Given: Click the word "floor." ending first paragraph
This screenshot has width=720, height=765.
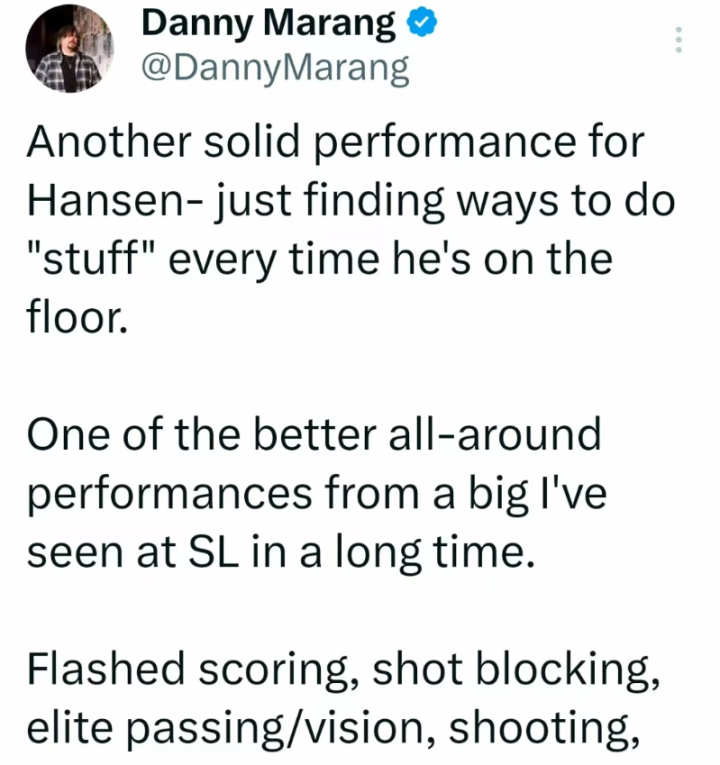Looking at the screenshot, I should click(x=78, y=318).
